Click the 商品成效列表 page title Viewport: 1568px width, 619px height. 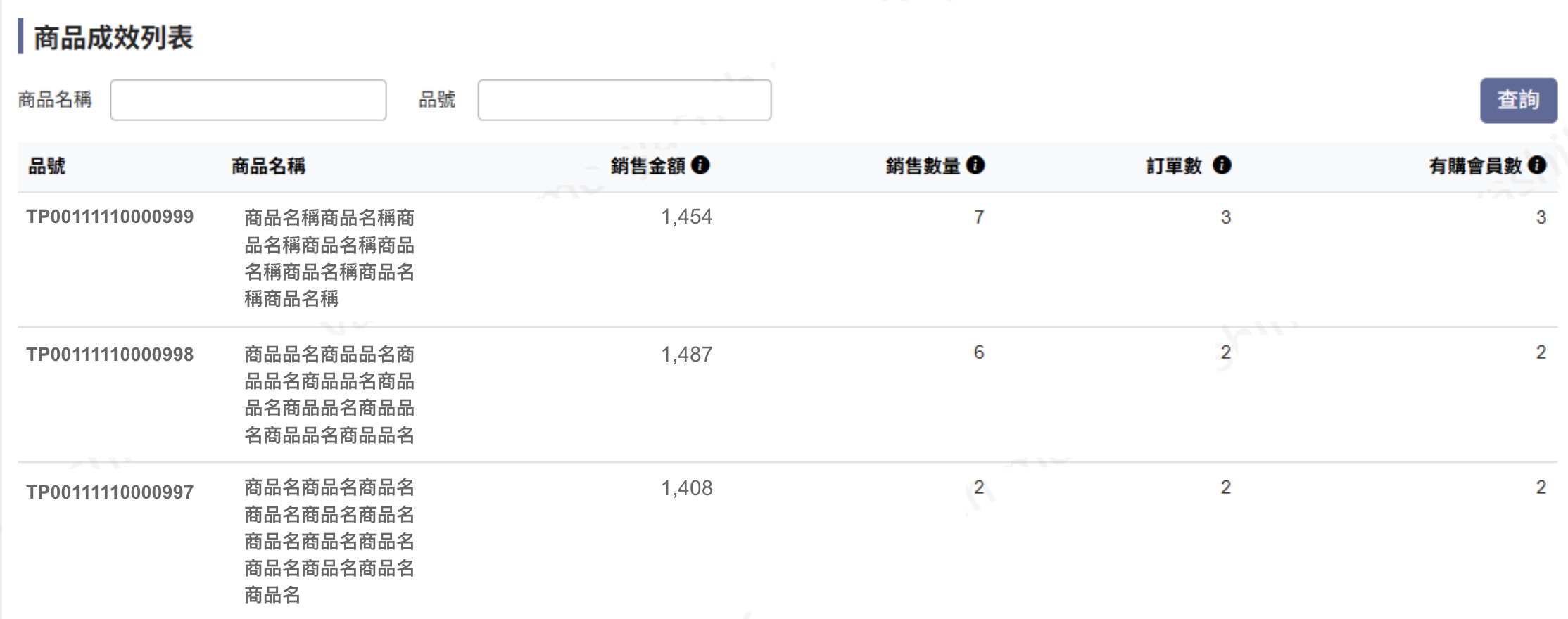113,37
